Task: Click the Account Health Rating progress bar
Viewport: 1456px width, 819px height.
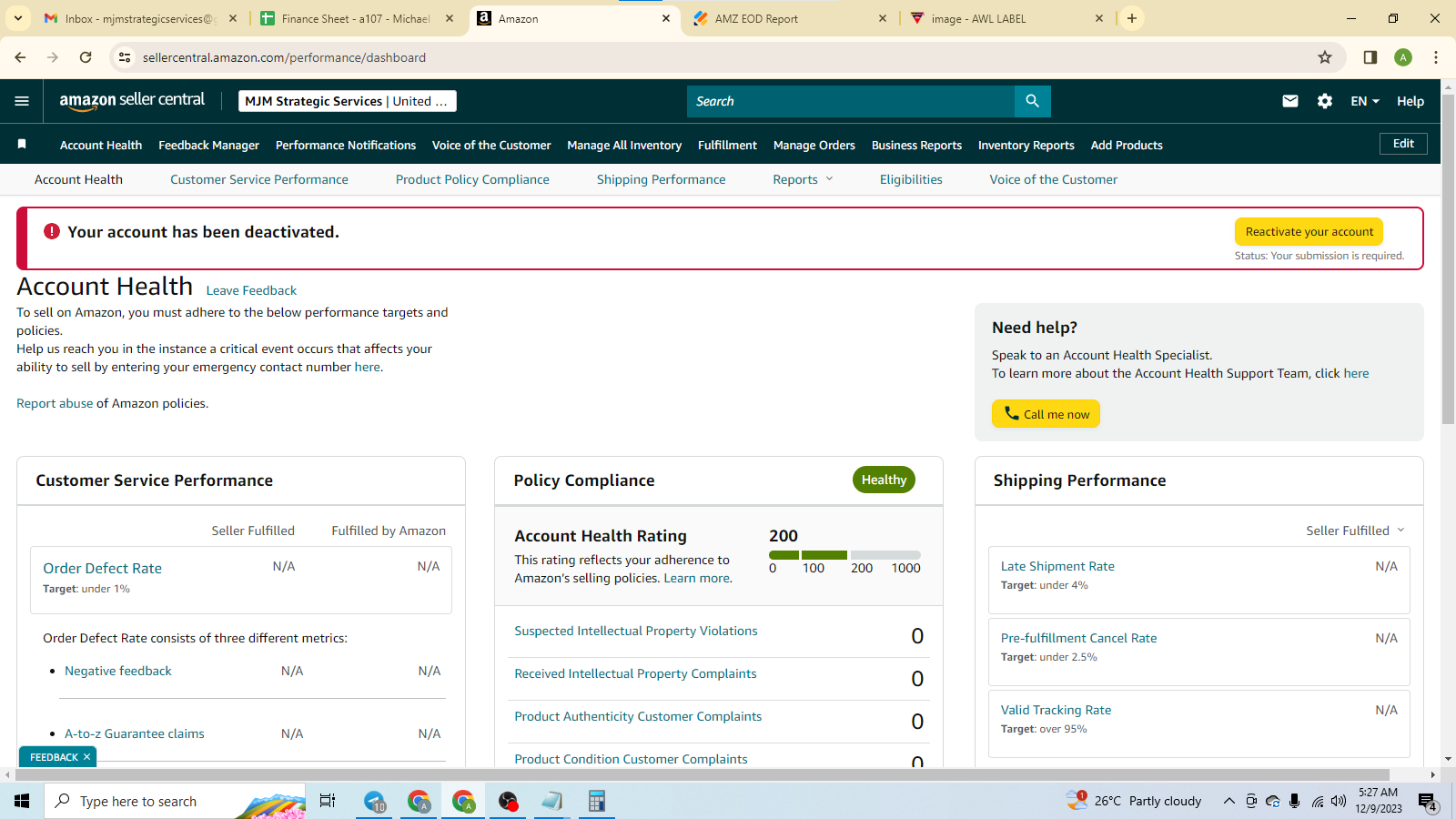Action: (x=844, y=554)
